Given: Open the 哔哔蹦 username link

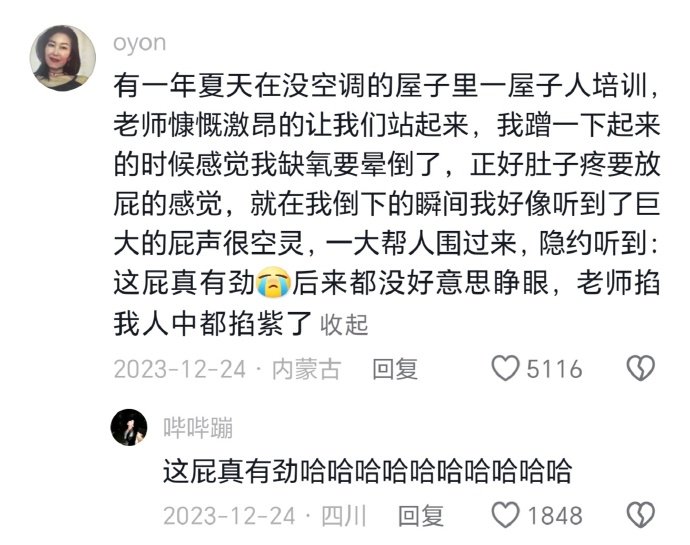Looking at the screenshot, I should pyautogui.click(x=198, y=427).
